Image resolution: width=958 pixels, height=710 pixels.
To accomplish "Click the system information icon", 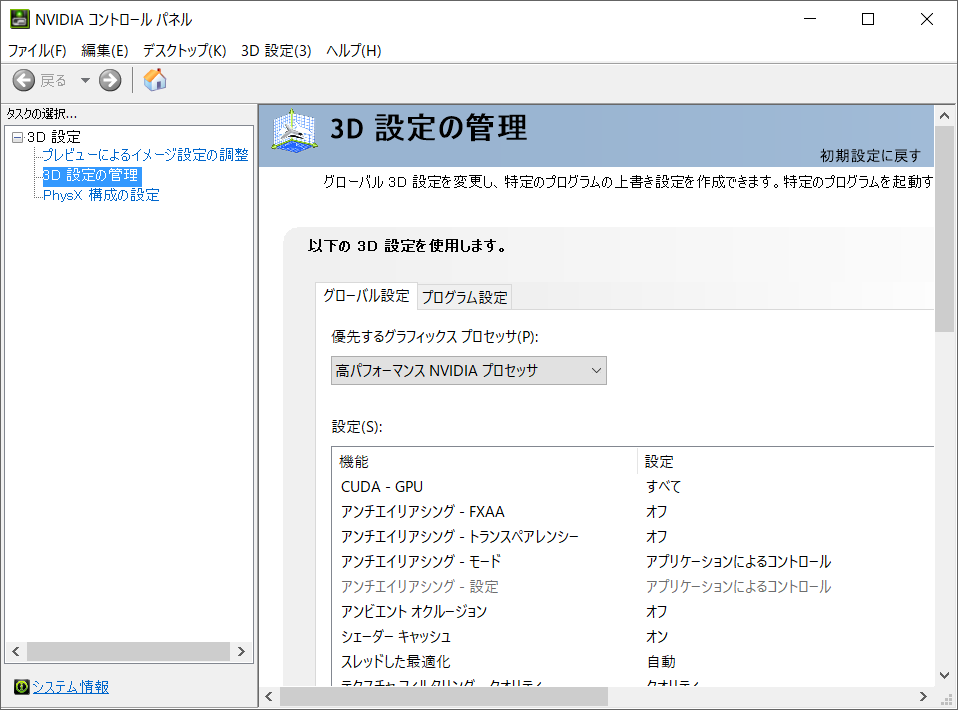I will point(21,687).
